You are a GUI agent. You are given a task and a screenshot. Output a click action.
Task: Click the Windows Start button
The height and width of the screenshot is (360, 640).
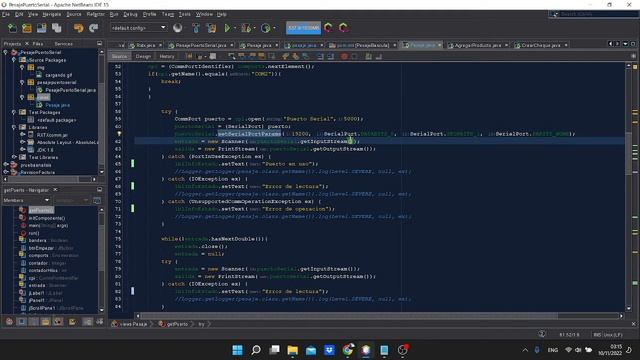click(x=237, y=350)
